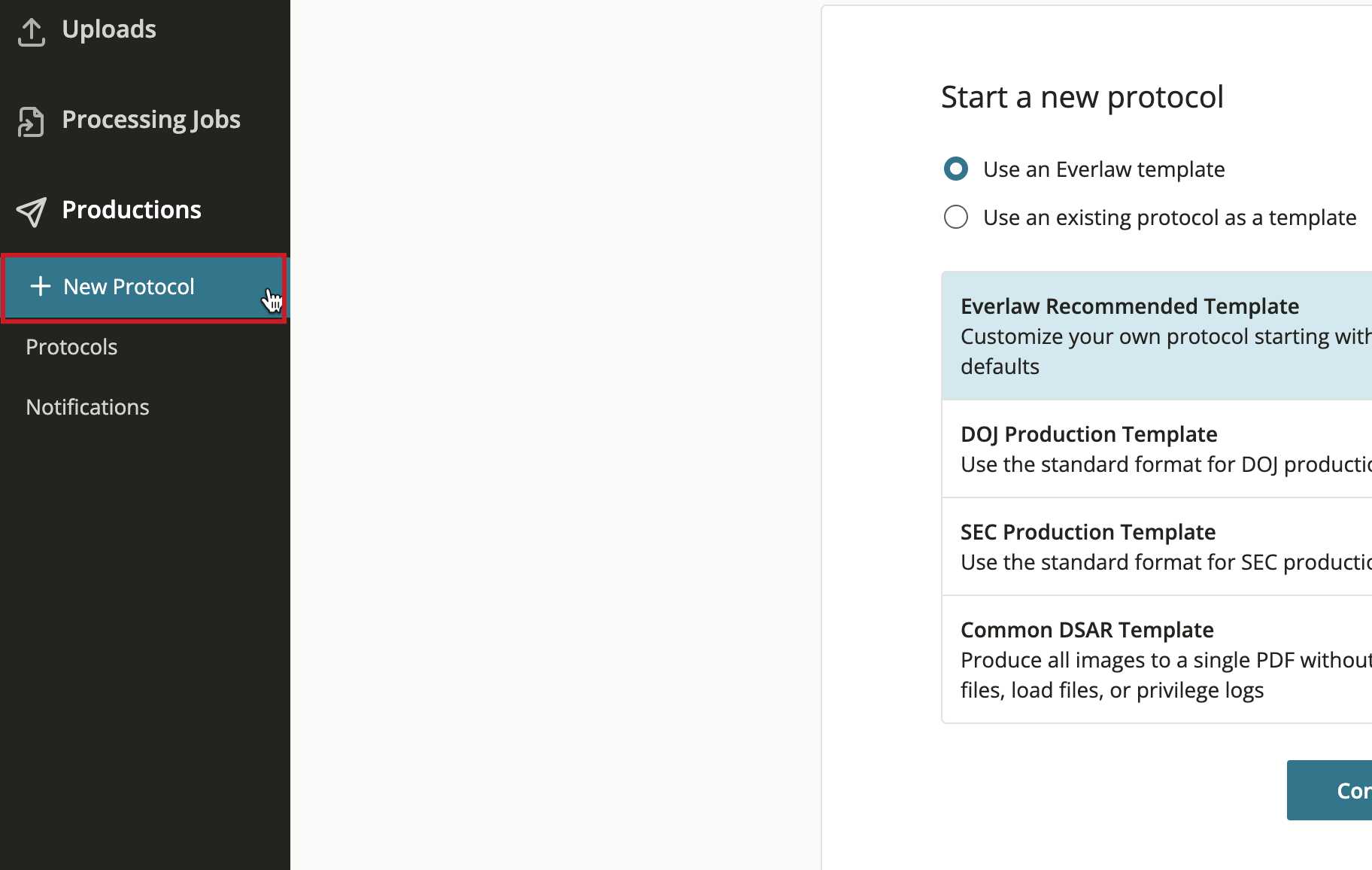
Task: Open the Uploads section
Action: click(x=109, y=29)
